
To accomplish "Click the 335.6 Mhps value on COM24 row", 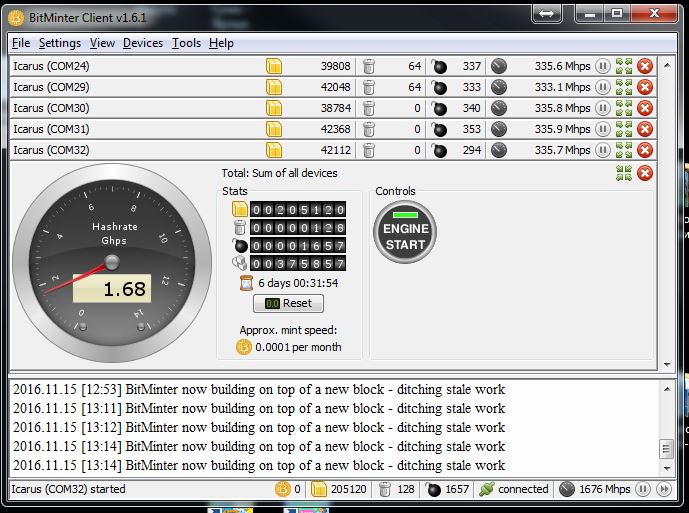I will pos(562,66).
